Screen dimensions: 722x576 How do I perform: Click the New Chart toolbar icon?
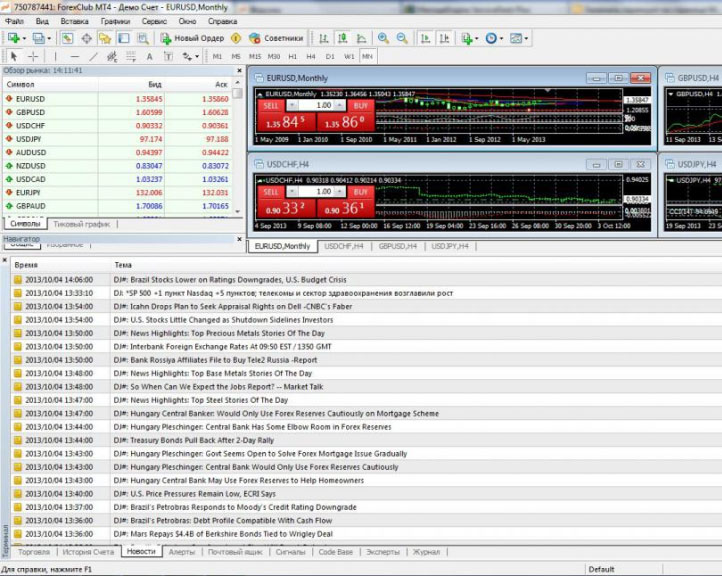click(x=13, y=38)
